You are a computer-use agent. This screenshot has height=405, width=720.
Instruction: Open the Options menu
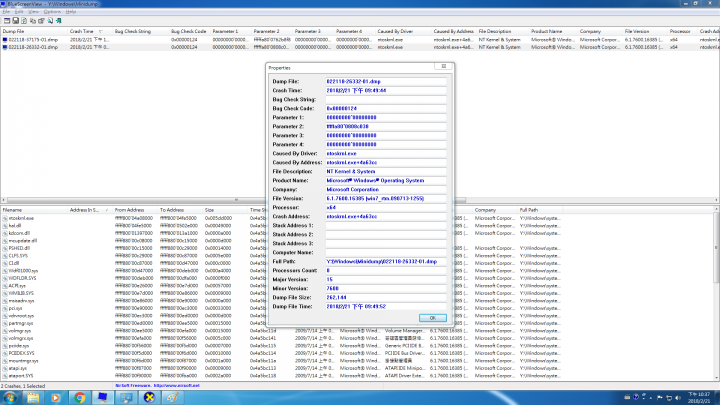coord(52,11)
